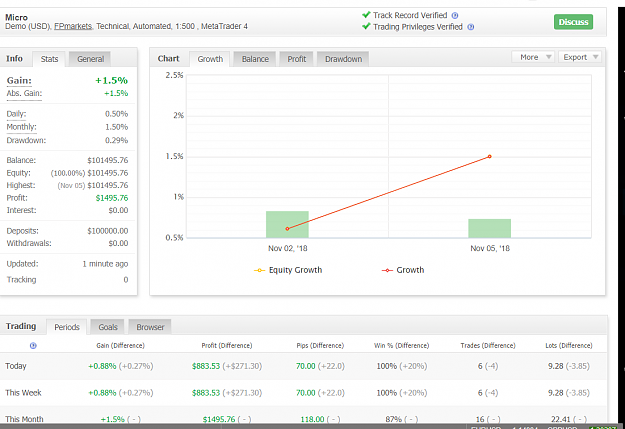Image resolution: width=625 pixels, height=429 pixels.
Task: Toggle the Equity Growth legend series
Action: click(288, 270)
